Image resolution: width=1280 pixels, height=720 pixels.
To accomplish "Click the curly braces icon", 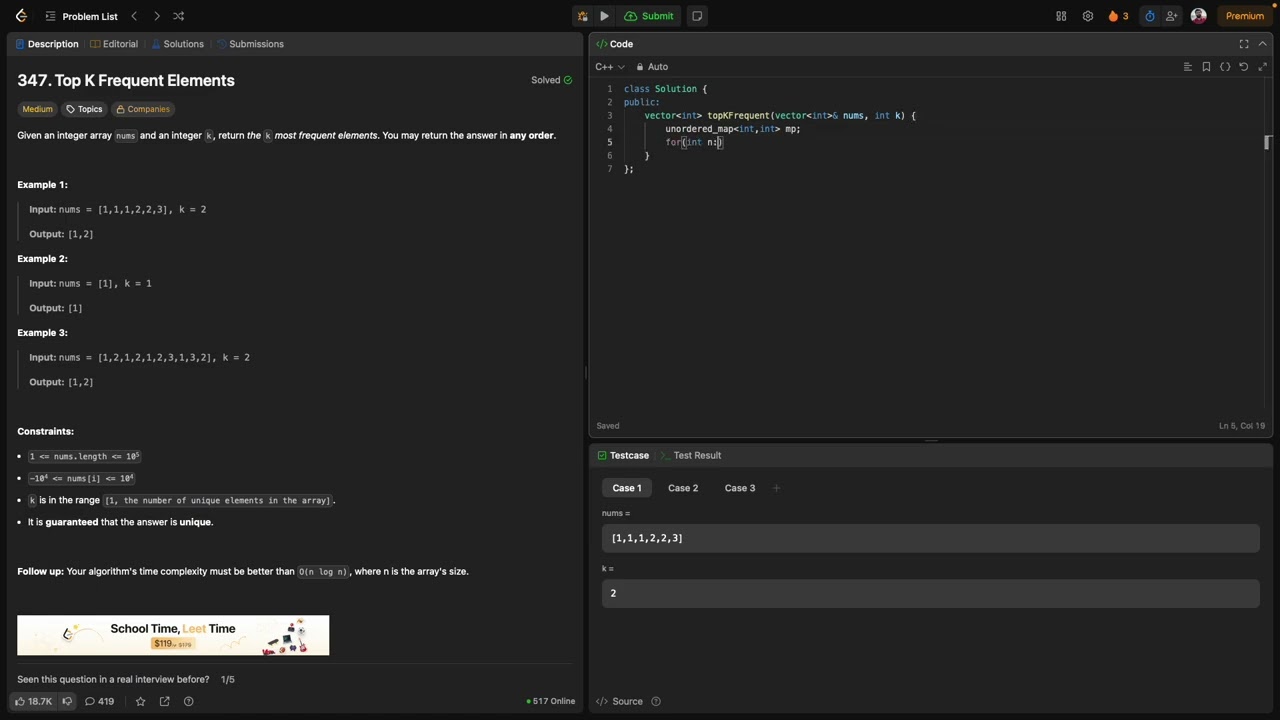I will [x=1225, y=67].
